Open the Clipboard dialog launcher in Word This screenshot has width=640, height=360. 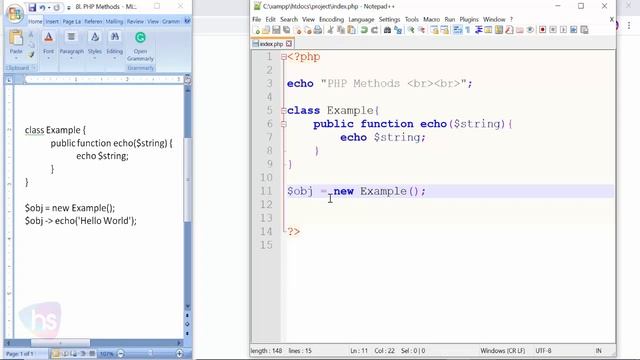34,68
